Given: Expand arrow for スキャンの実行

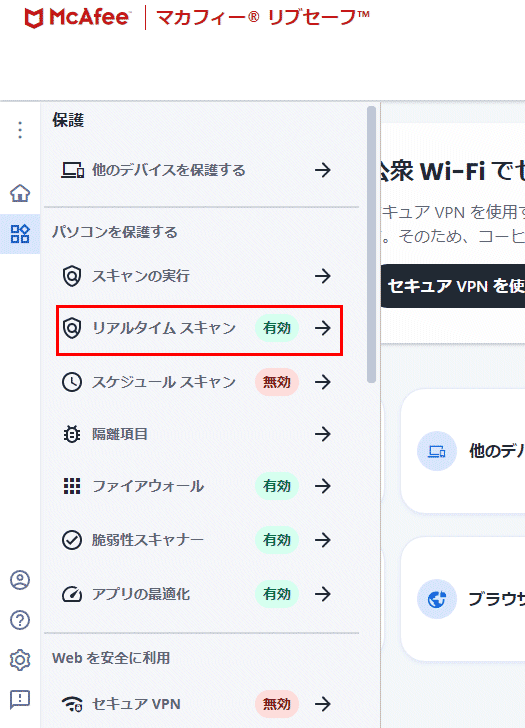Looking at the screenshot, I should [x=323, y=276].
